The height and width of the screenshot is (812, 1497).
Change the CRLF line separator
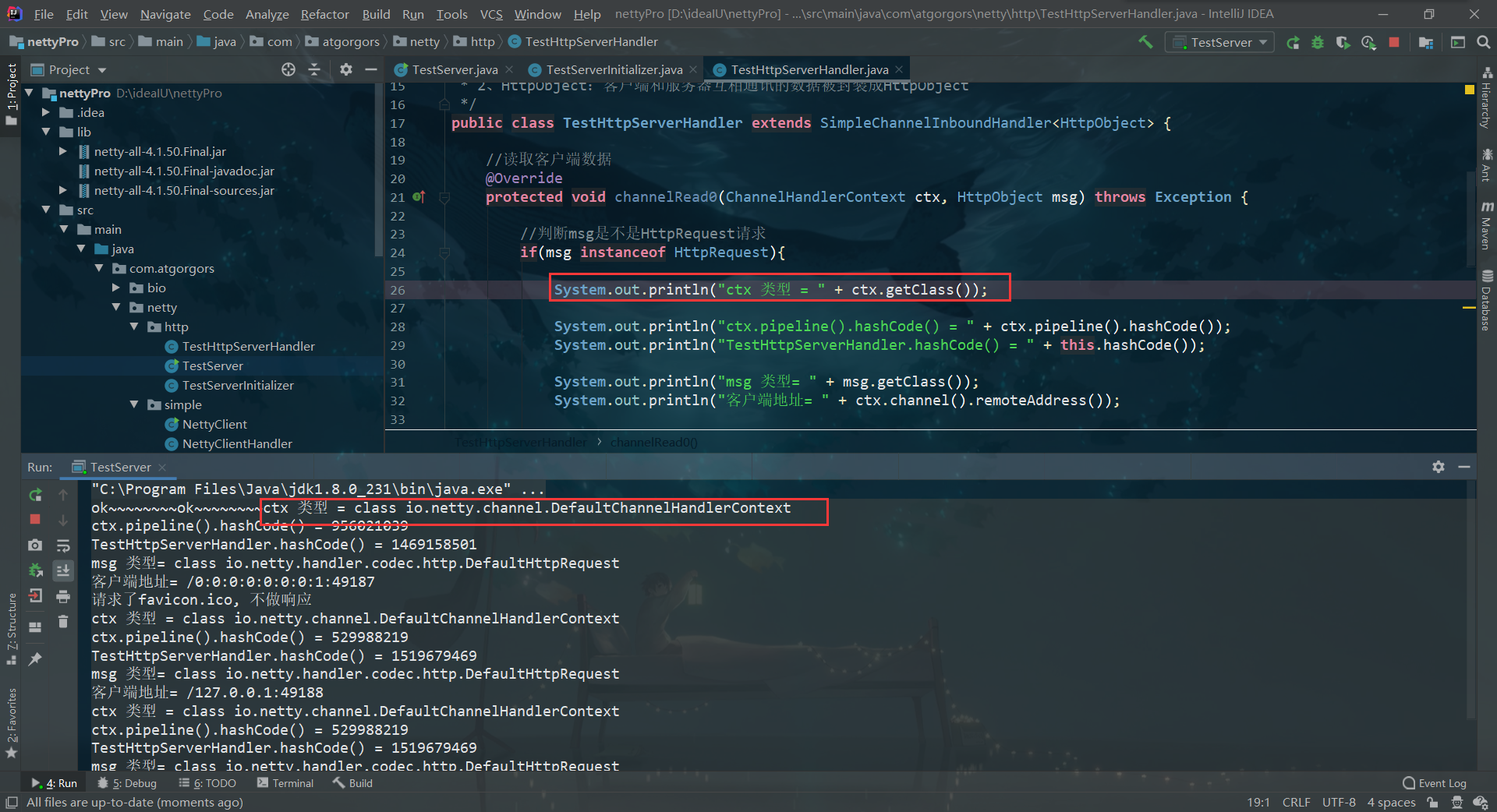pyautogui.click(x=1296, y=802)
